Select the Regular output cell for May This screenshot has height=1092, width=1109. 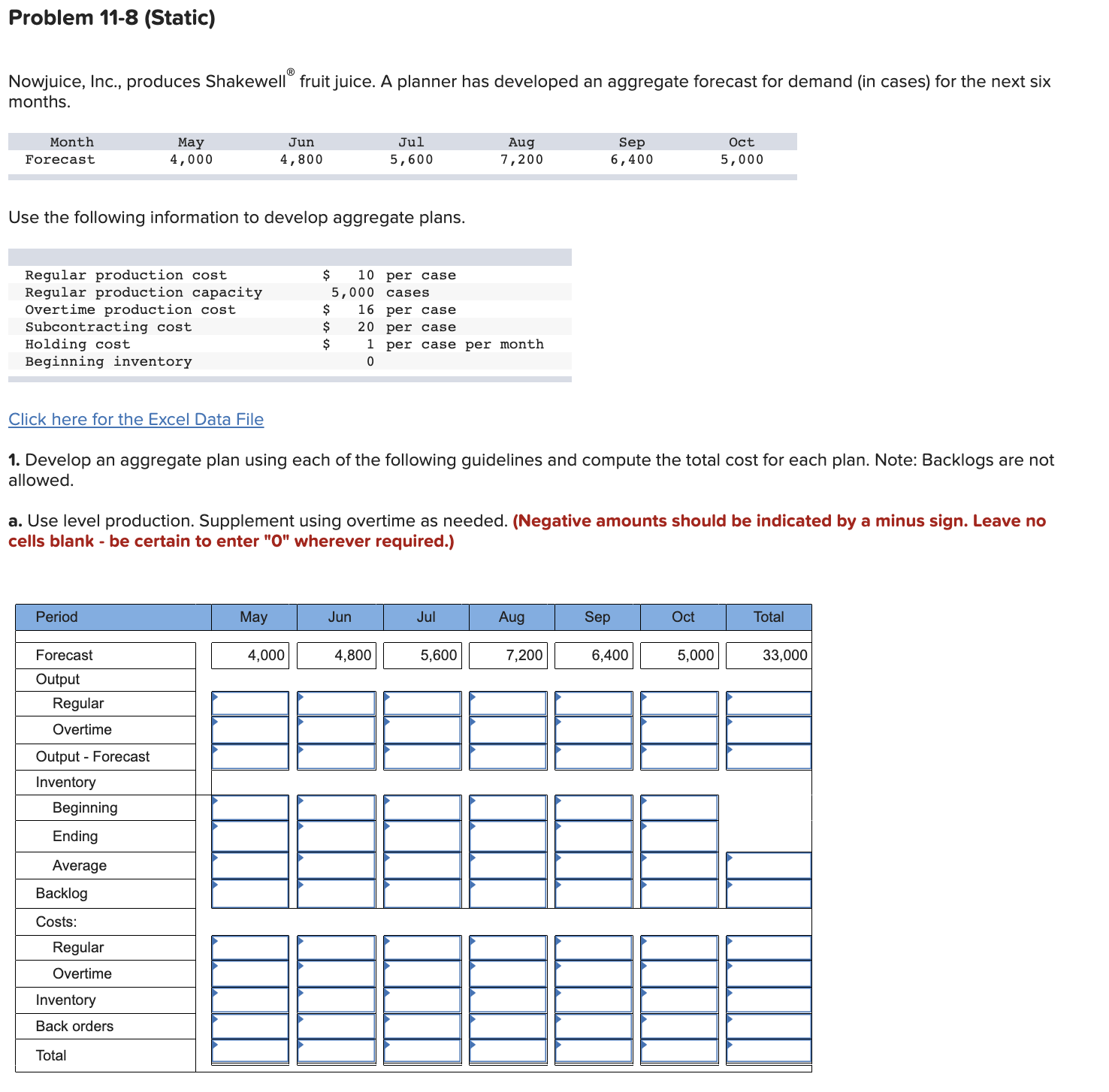point(250,704)
